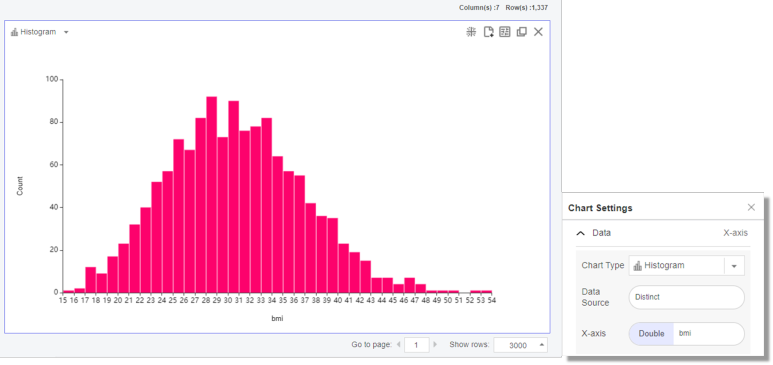Click the histogram bars icon beside the title
This screenshot has width=773, height=365.
pos(14,32)
